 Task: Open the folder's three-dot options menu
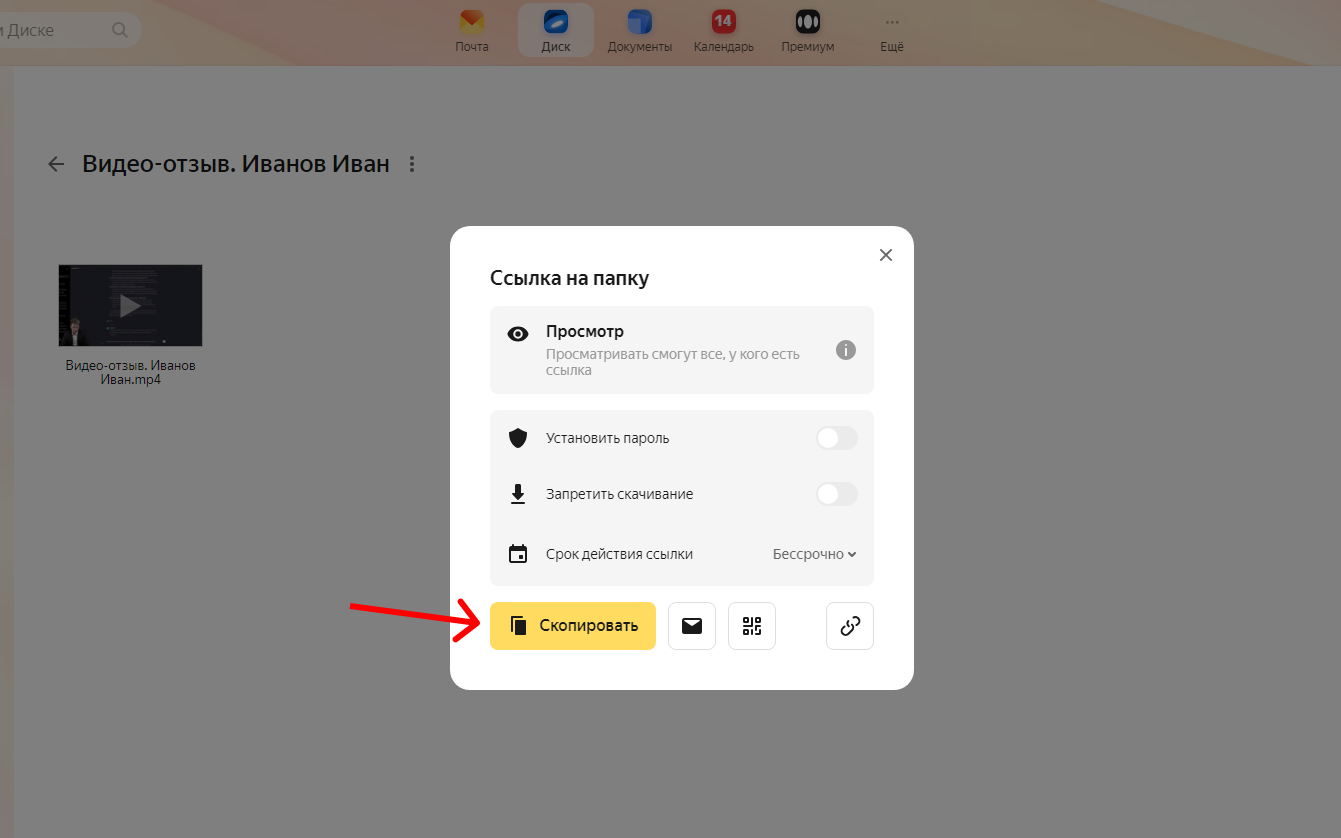coord(412,164)
